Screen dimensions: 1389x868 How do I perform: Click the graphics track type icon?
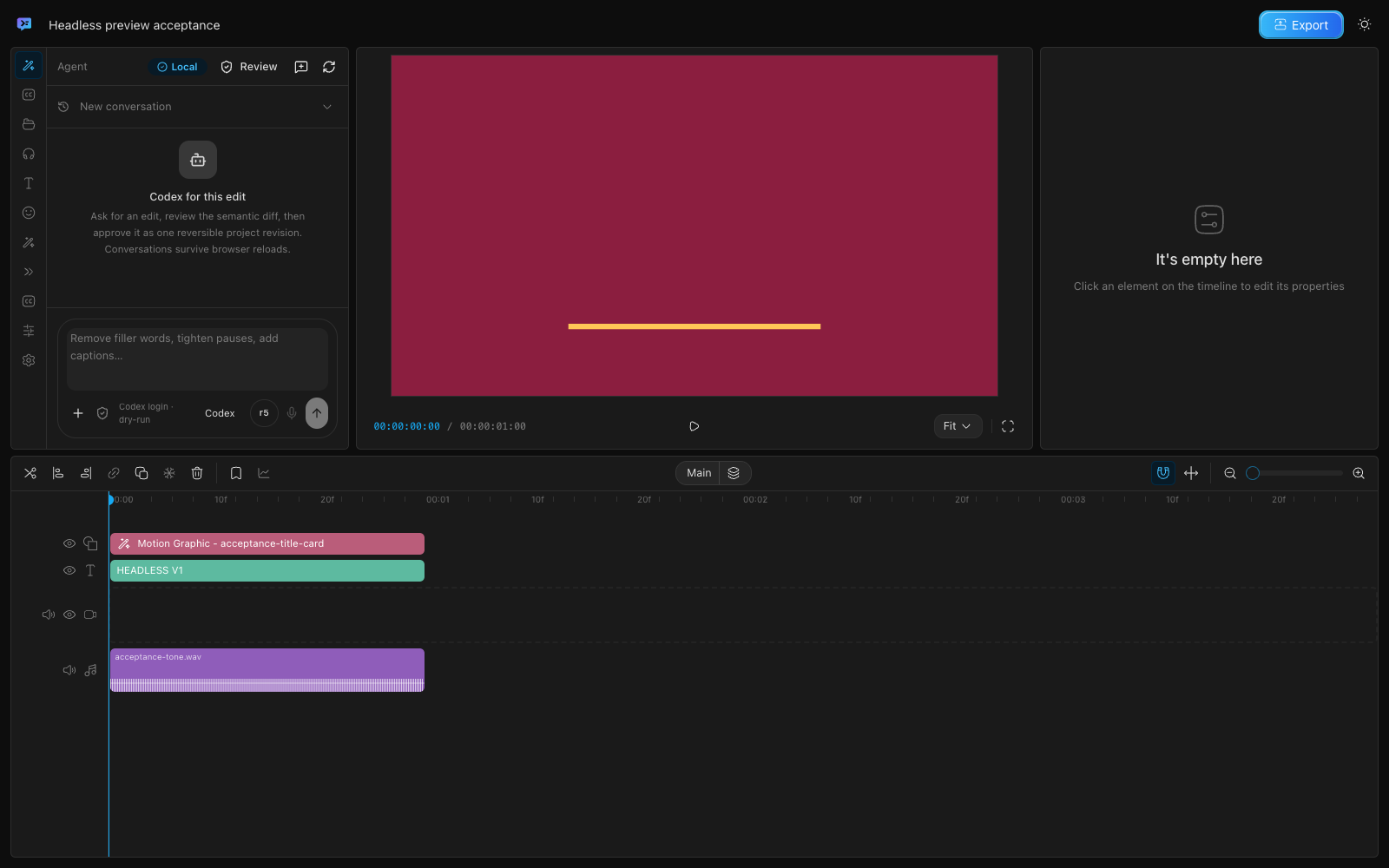point(90,543)
